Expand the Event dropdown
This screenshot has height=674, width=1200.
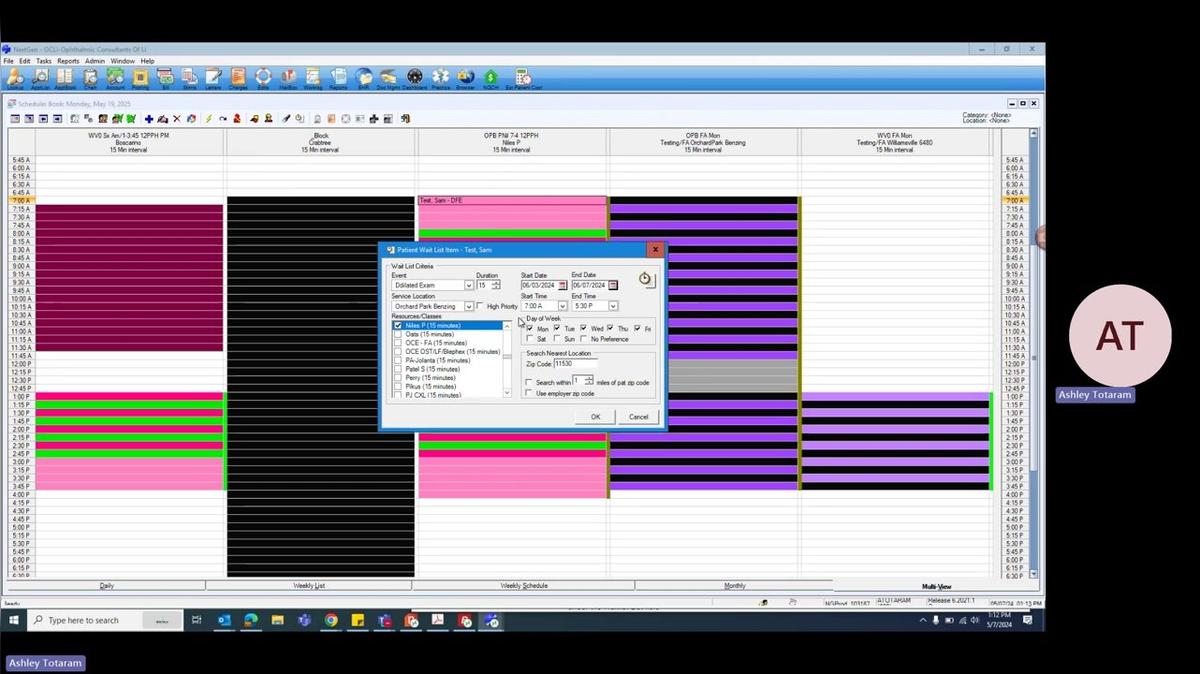click(468, 286)
